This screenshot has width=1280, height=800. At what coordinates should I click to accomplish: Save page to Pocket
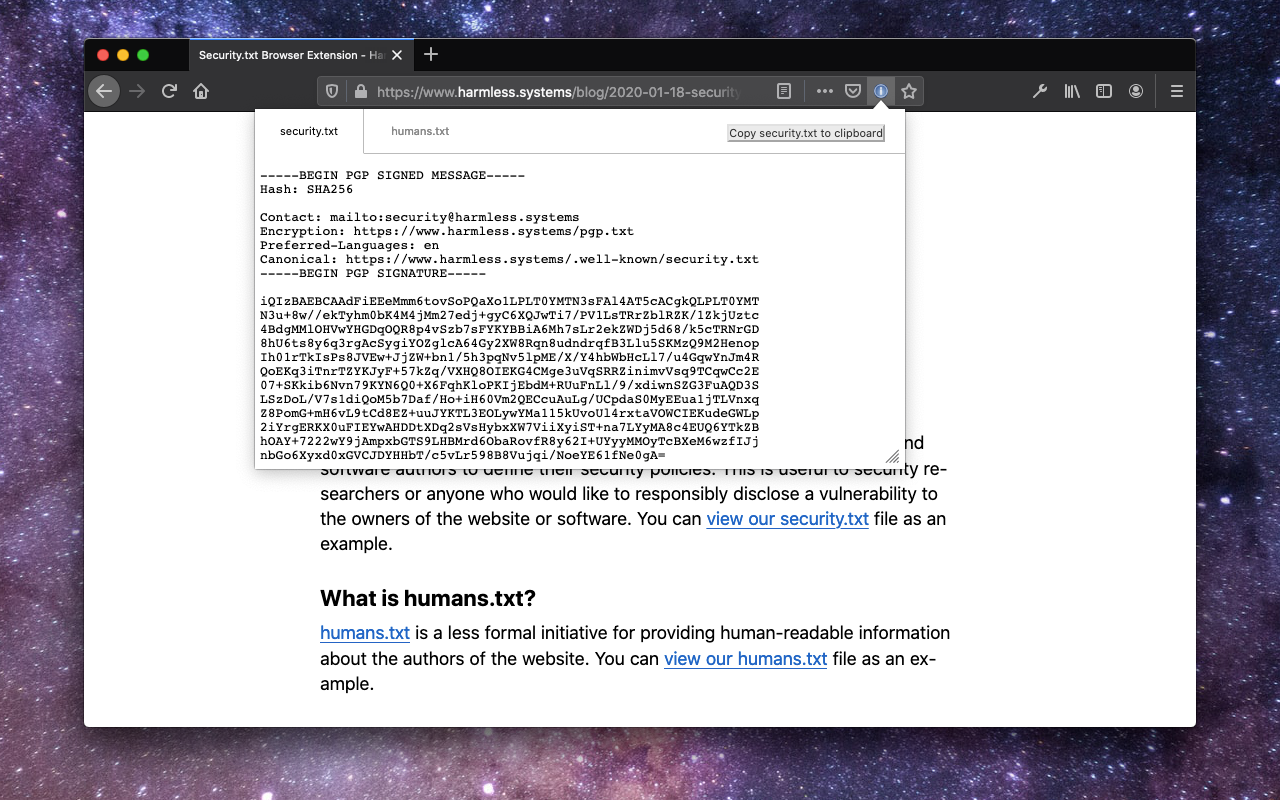coord(852,91)
